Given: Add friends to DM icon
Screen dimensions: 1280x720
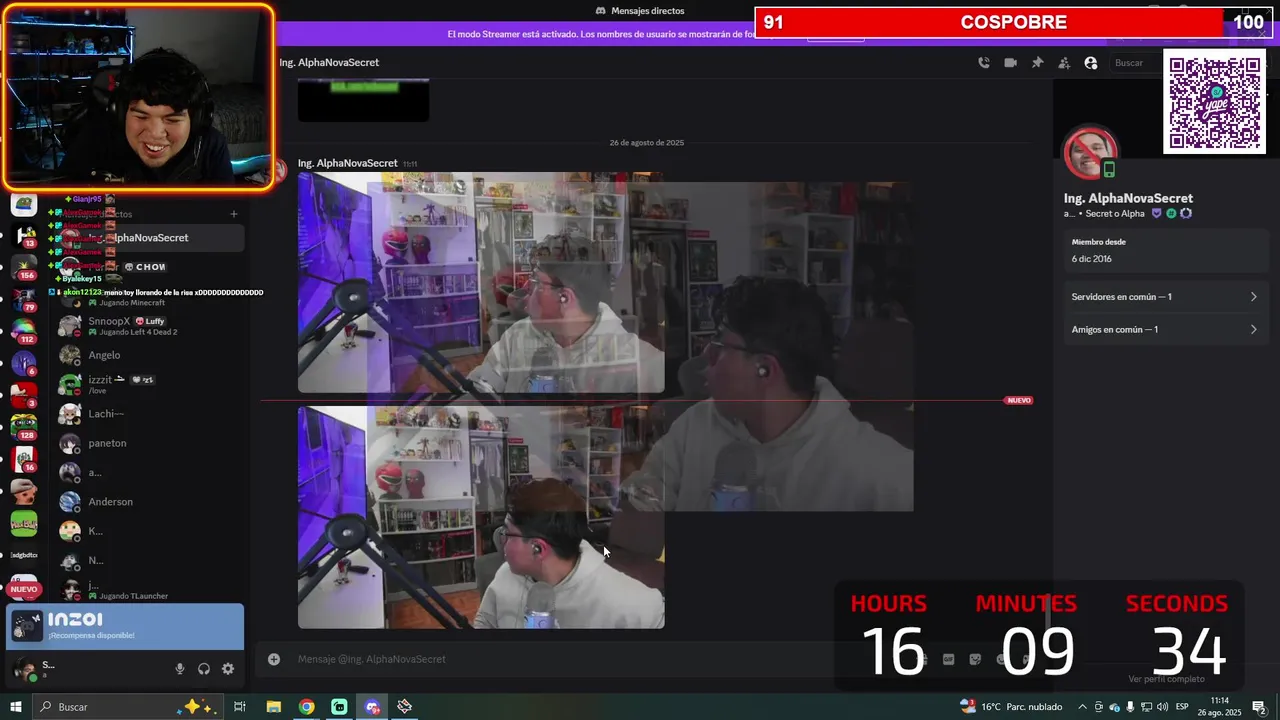Looking at the screenshot, I should 1064,63.
